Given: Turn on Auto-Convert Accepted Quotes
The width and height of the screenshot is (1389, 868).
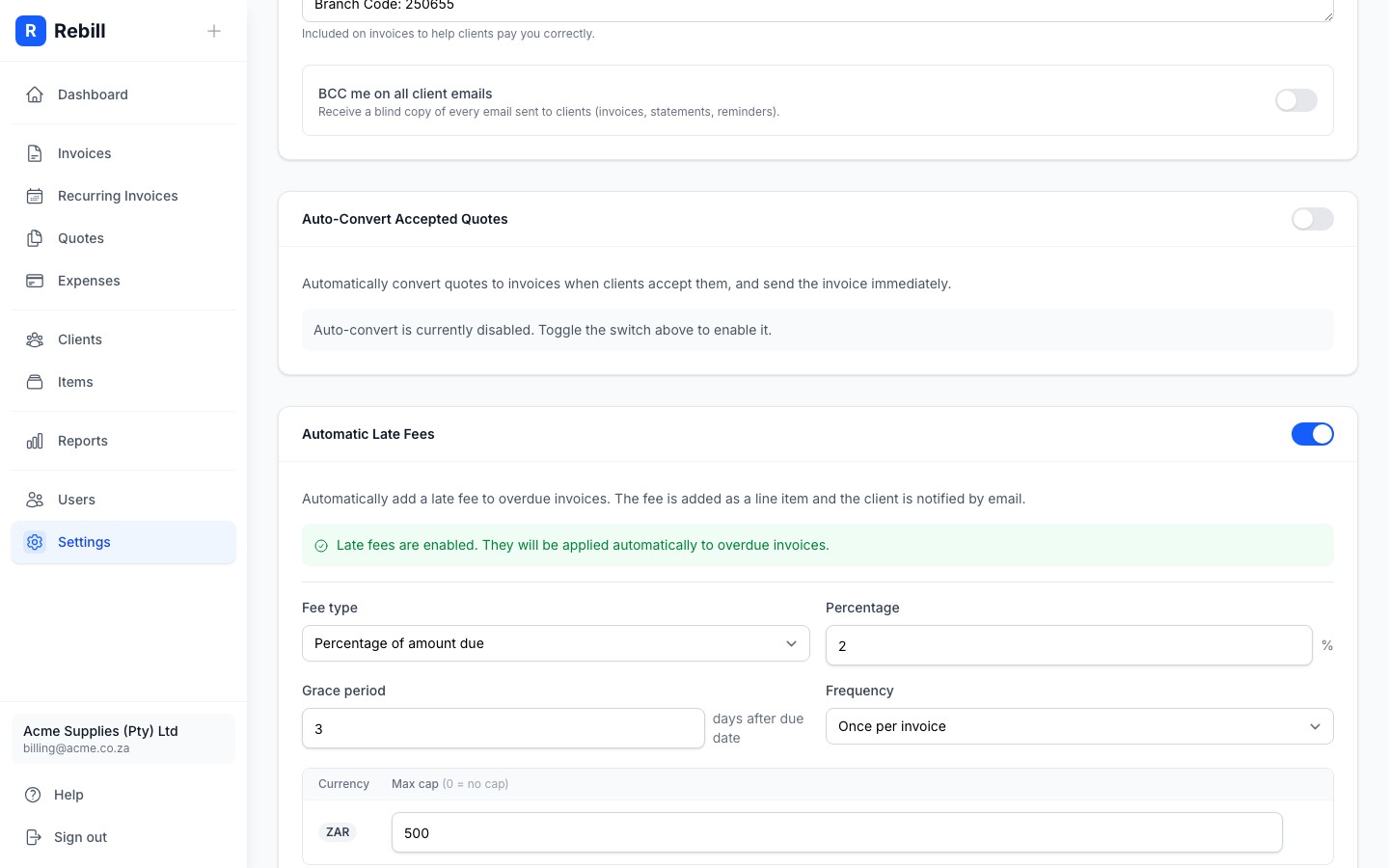Looking at the screenshot, I should [x=1313, y=219].
